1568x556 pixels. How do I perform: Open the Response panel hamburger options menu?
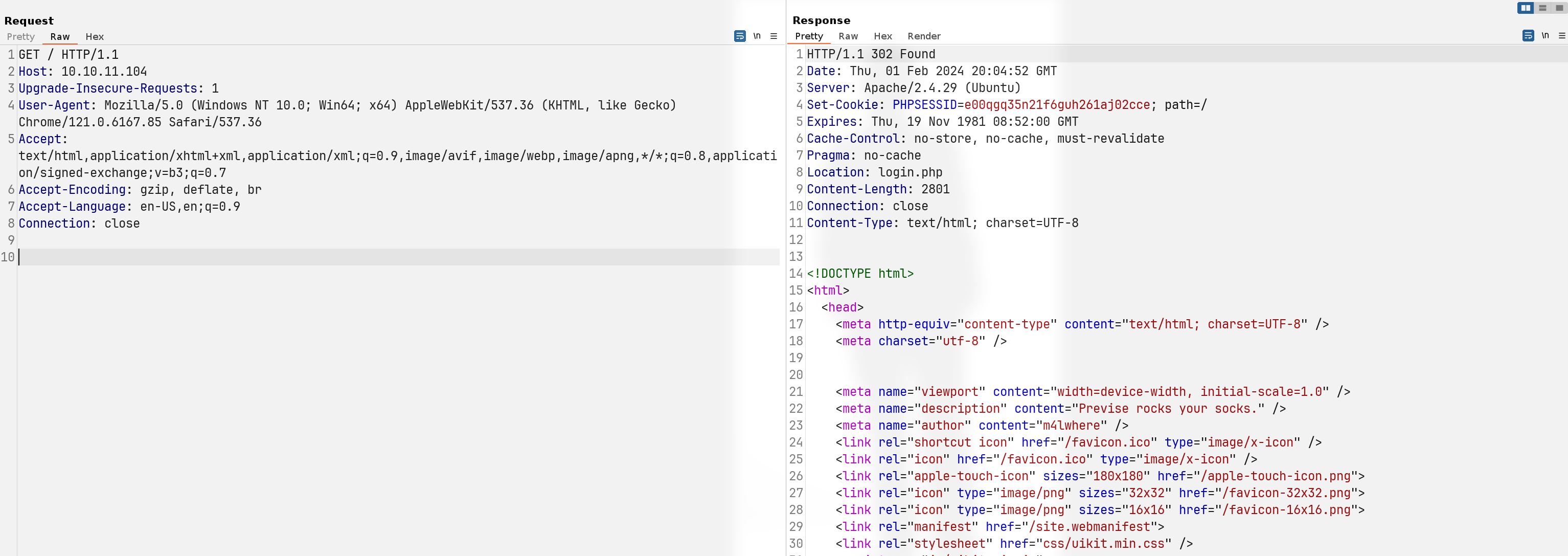click(1562, 36)
